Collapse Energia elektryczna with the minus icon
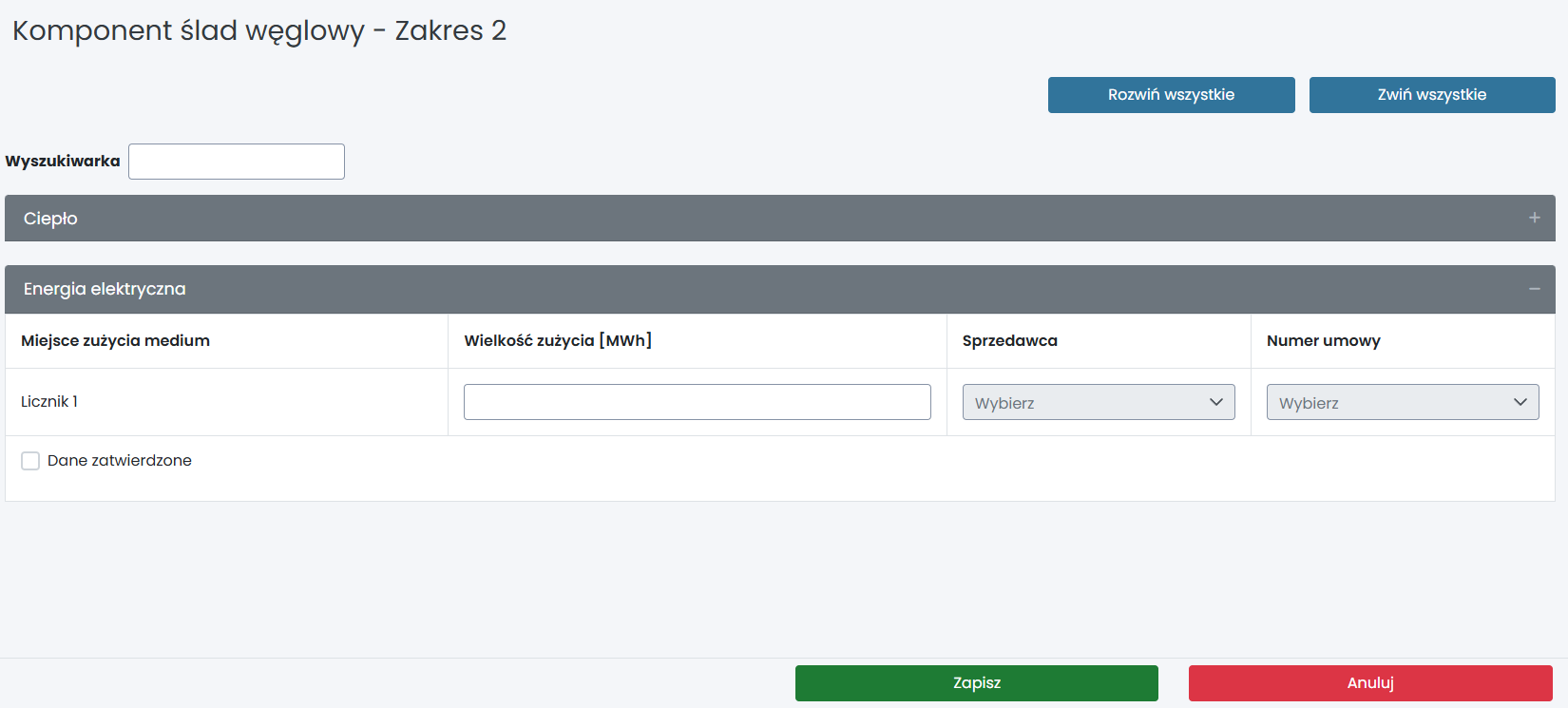This screenshot has height=708, width=1568. (1534, 289)
